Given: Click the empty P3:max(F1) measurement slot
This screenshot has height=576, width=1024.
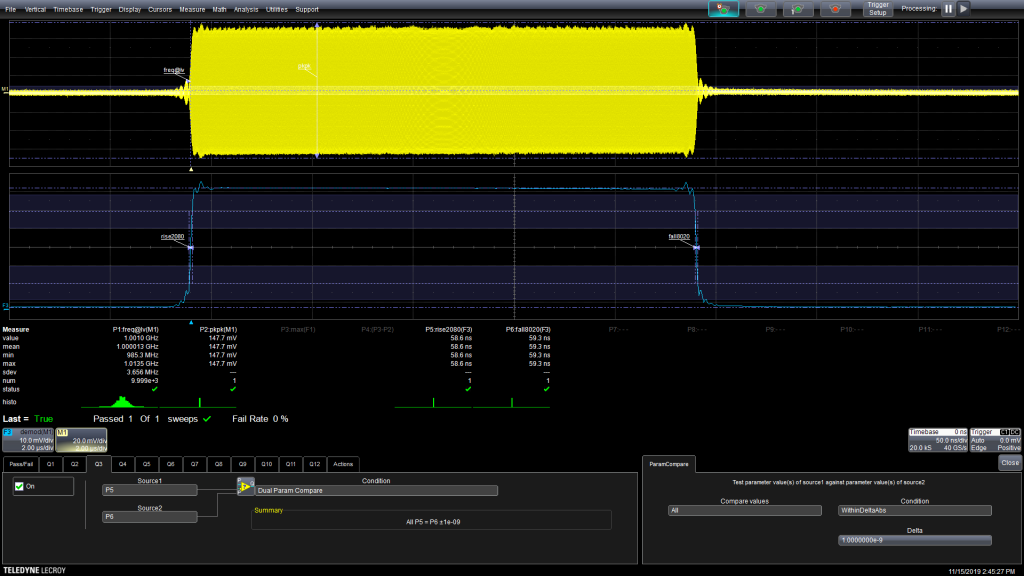Looking at the screenshot, I should point(298,330).
